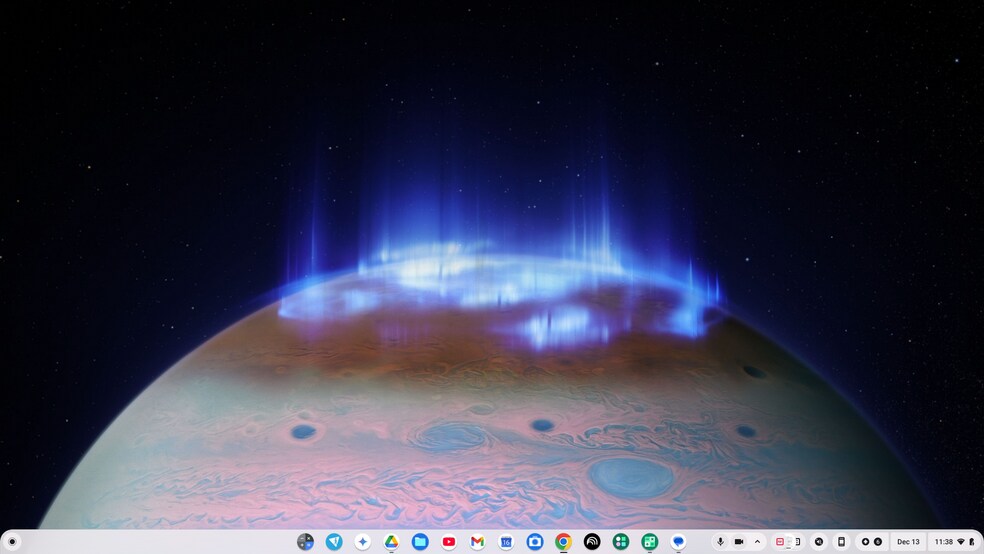Open the pink pinned-window tray icon
This screenshot has width=984, height=554.
click(x=780, y=541)
